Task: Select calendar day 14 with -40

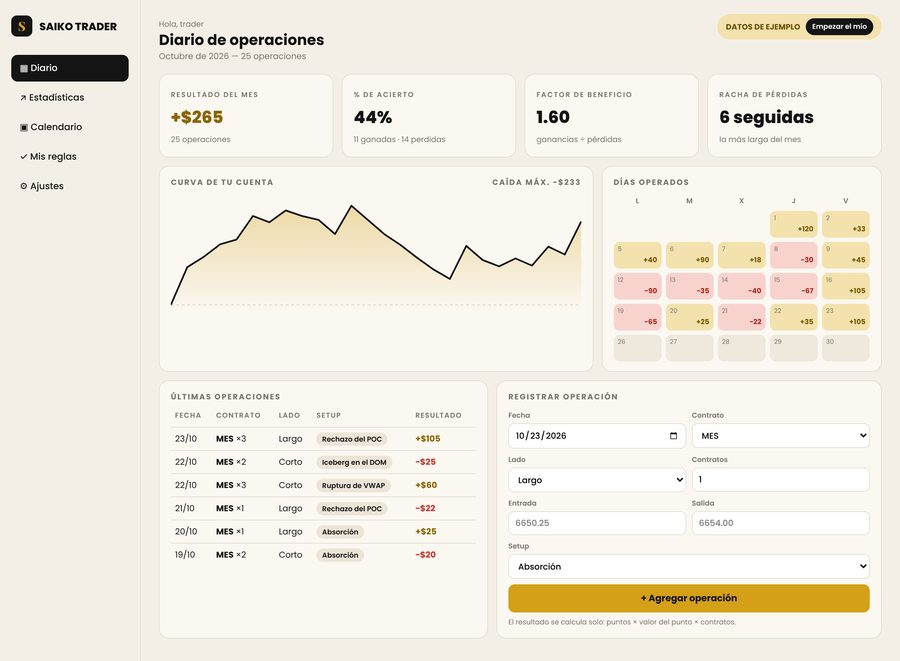Action: tap(742, 286)
